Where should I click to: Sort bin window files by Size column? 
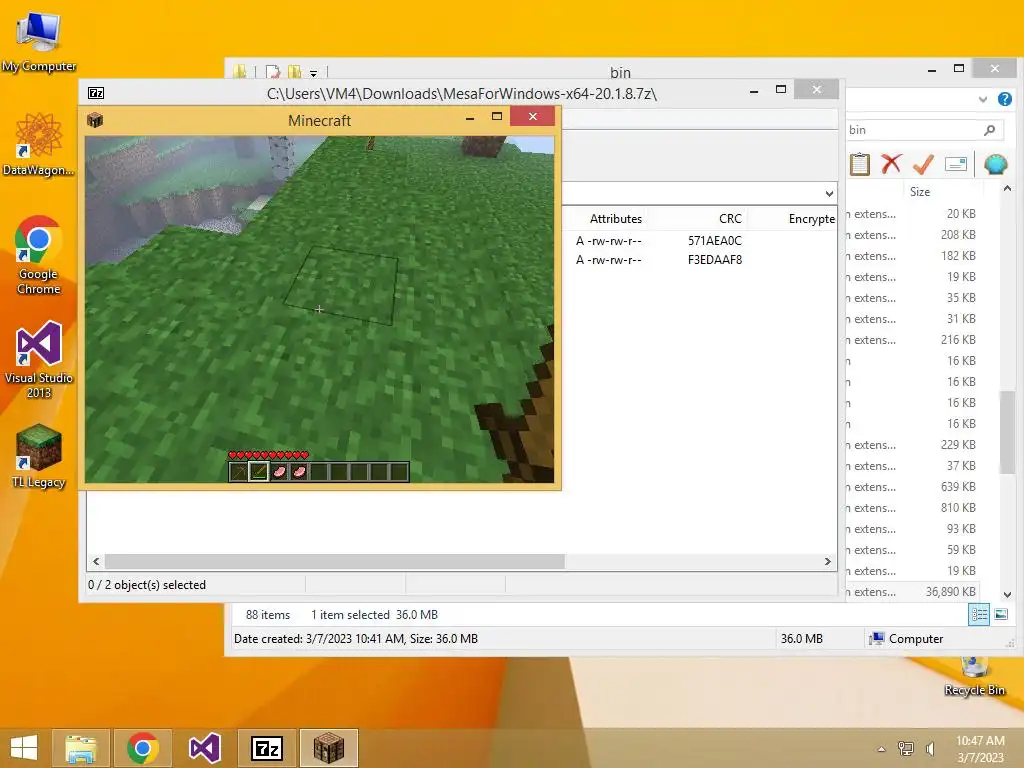920,191
